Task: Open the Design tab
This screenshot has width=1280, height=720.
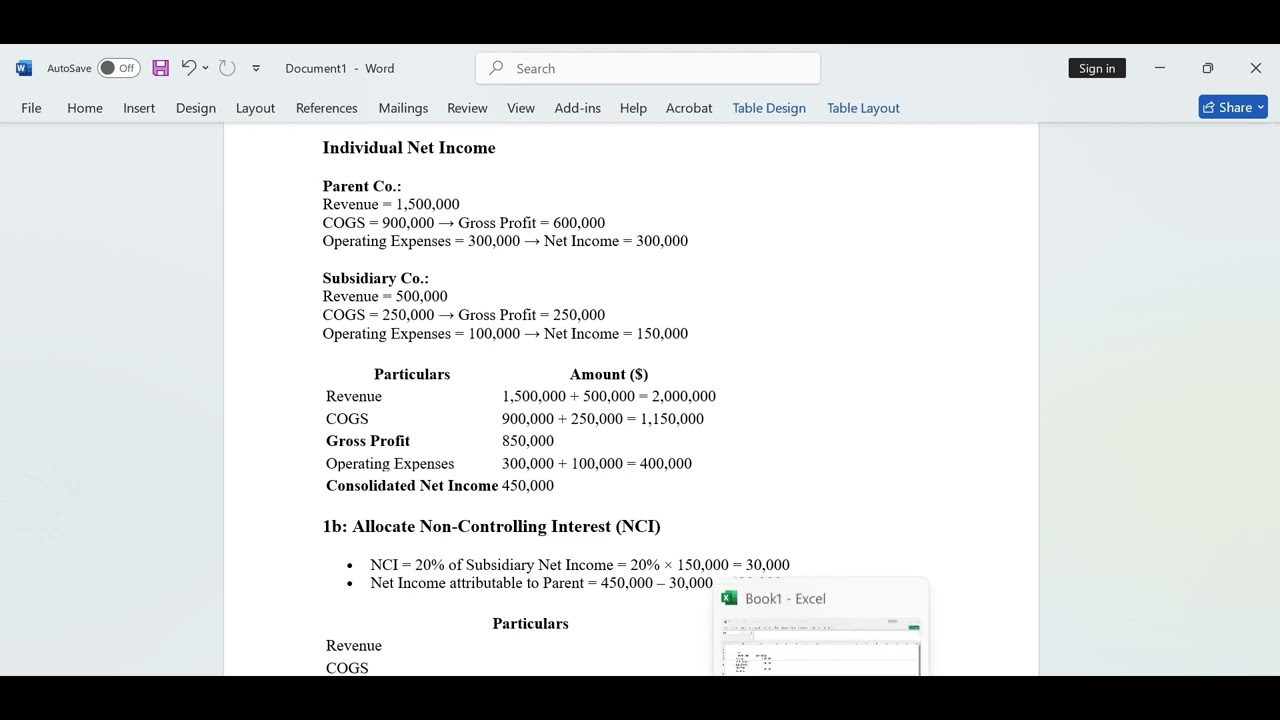Action: [x=196, y=108]
